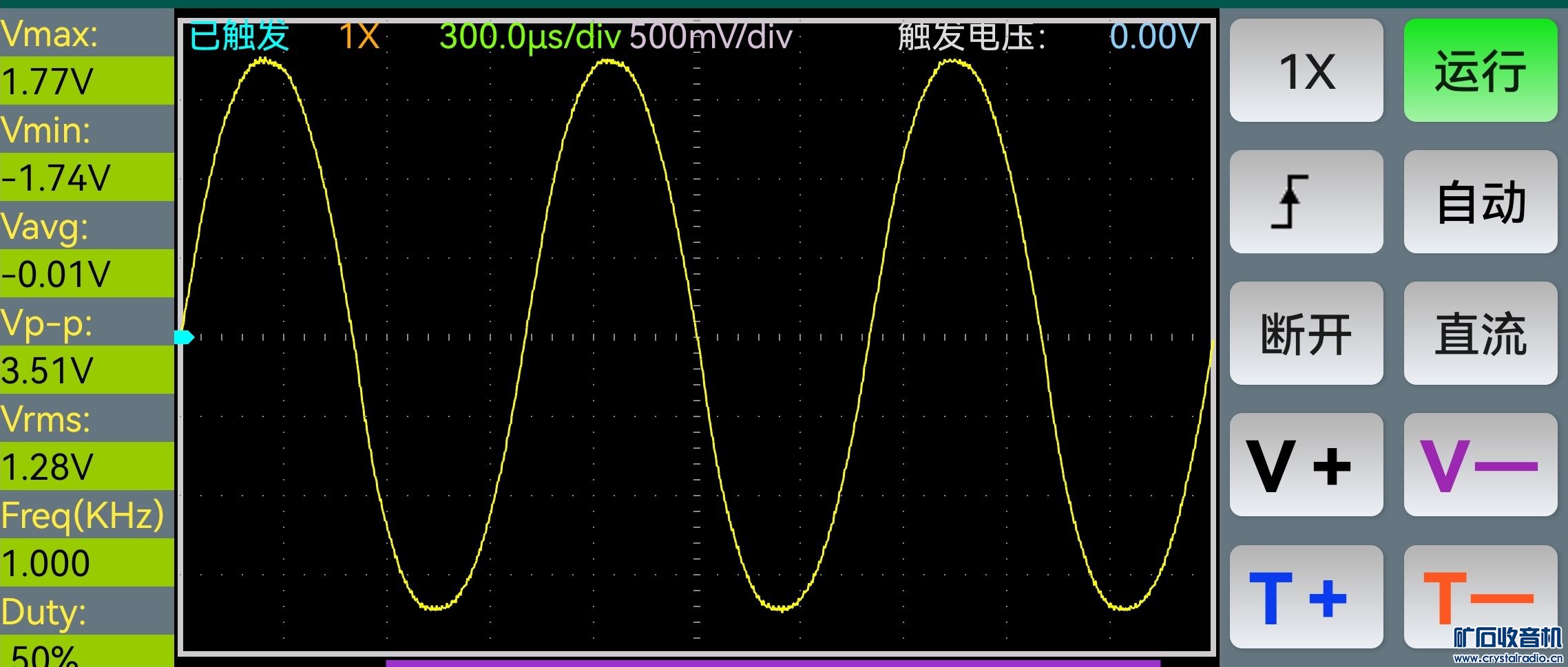Select the Vmin value -1.74V
Viewport: 1568px width, 667px height.
pyautogui.click(x=87, y=177)
